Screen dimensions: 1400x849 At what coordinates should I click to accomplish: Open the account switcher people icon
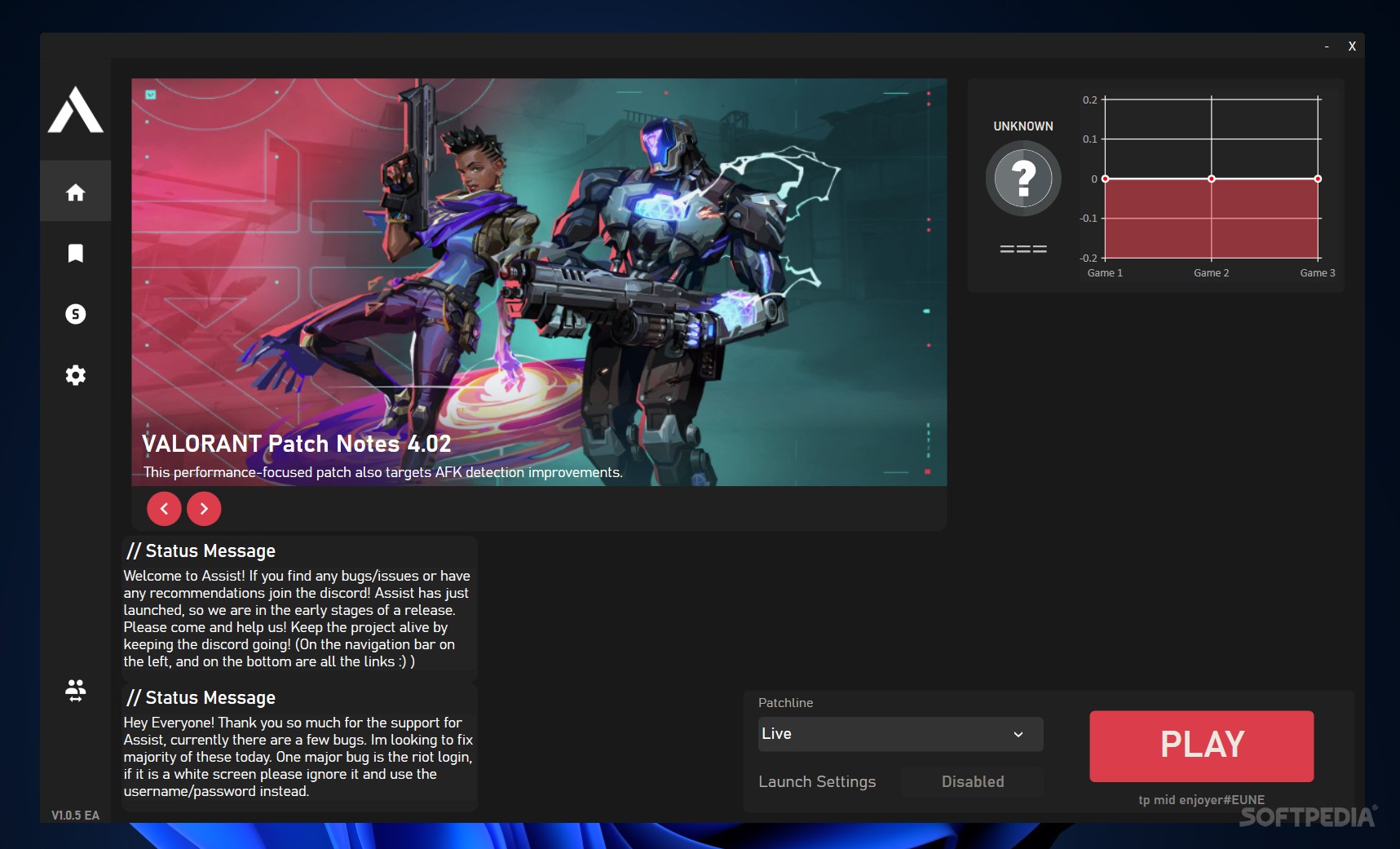coord(75,691)
